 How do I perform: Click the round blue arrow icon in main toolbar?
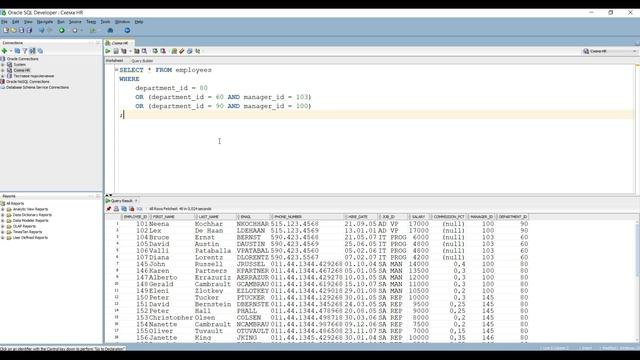(x=127, y=30)
